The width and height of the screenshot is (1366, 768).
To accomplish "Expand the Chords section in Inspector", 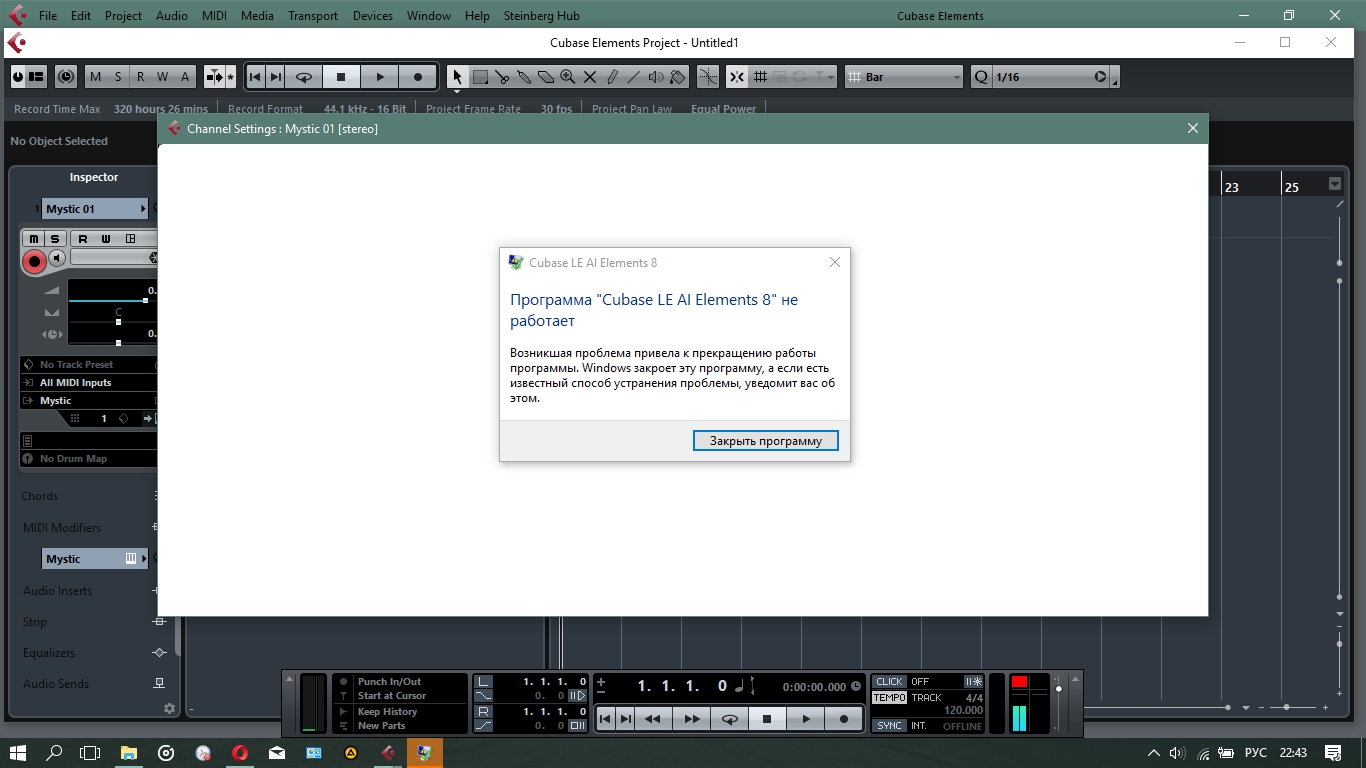I will coord(40,496).
